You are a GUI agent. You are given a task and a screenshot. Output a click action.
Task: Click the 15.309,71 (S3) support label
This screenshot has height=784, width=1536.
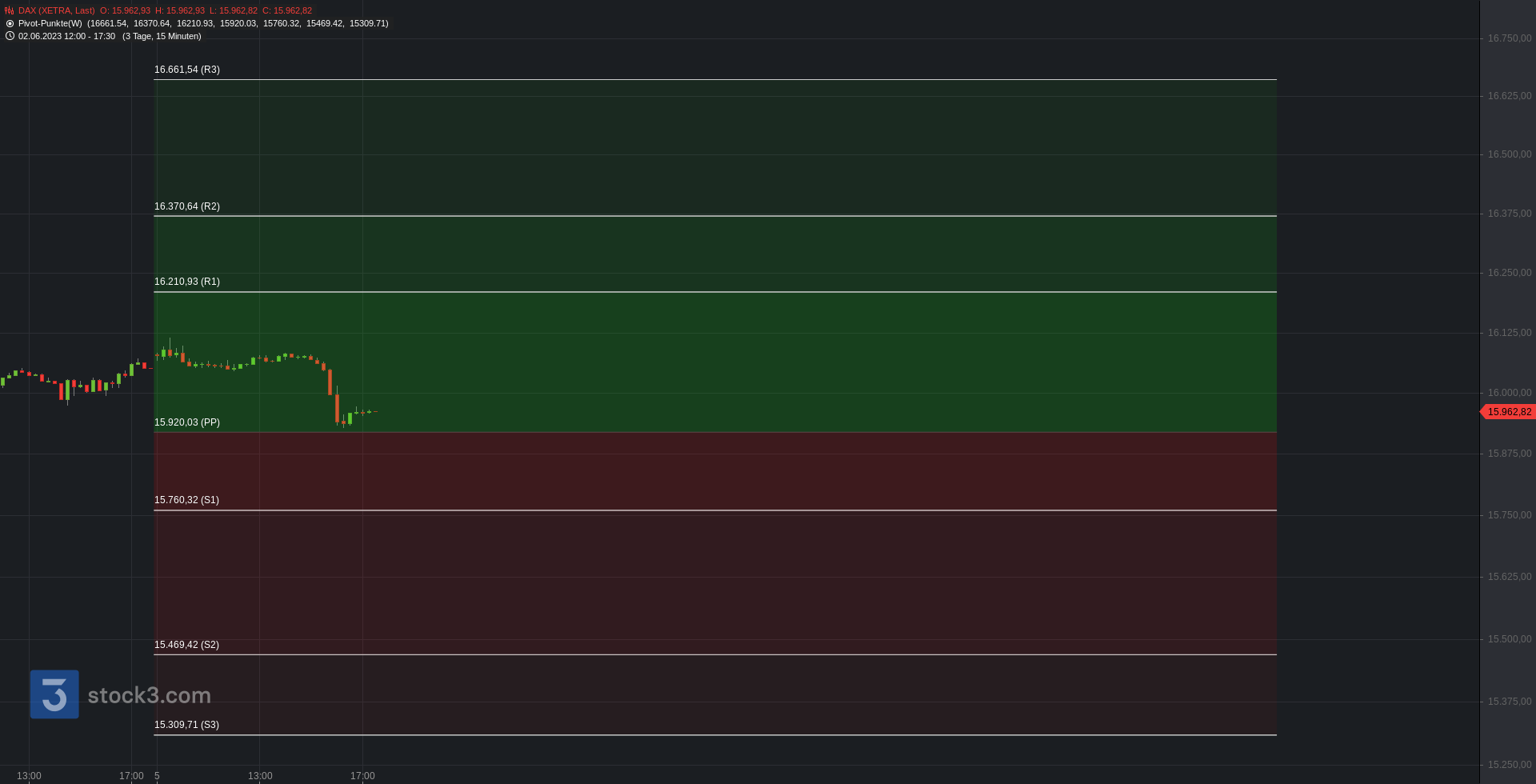pos(186,725)
